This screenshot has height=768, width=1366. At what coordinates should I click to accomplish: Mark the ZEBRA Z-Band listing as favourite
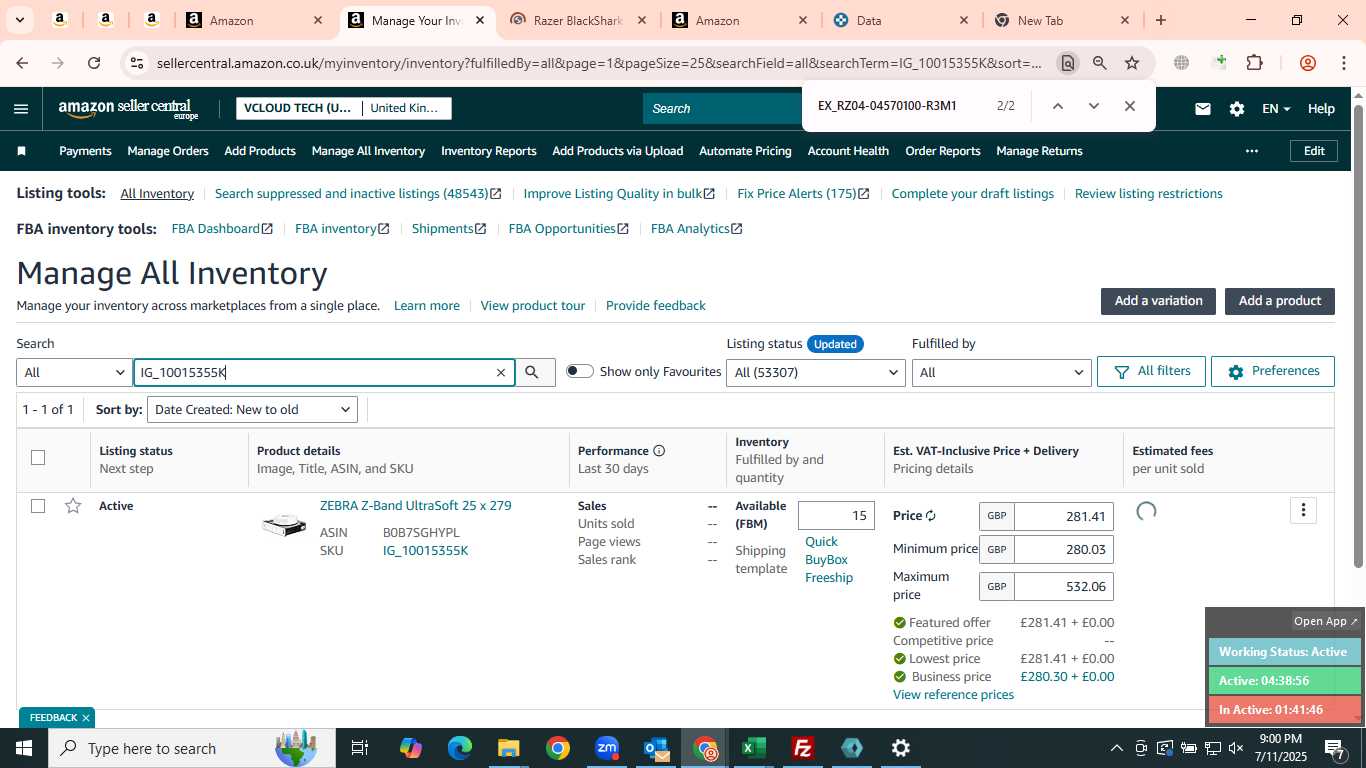click(x=73, y=506)
